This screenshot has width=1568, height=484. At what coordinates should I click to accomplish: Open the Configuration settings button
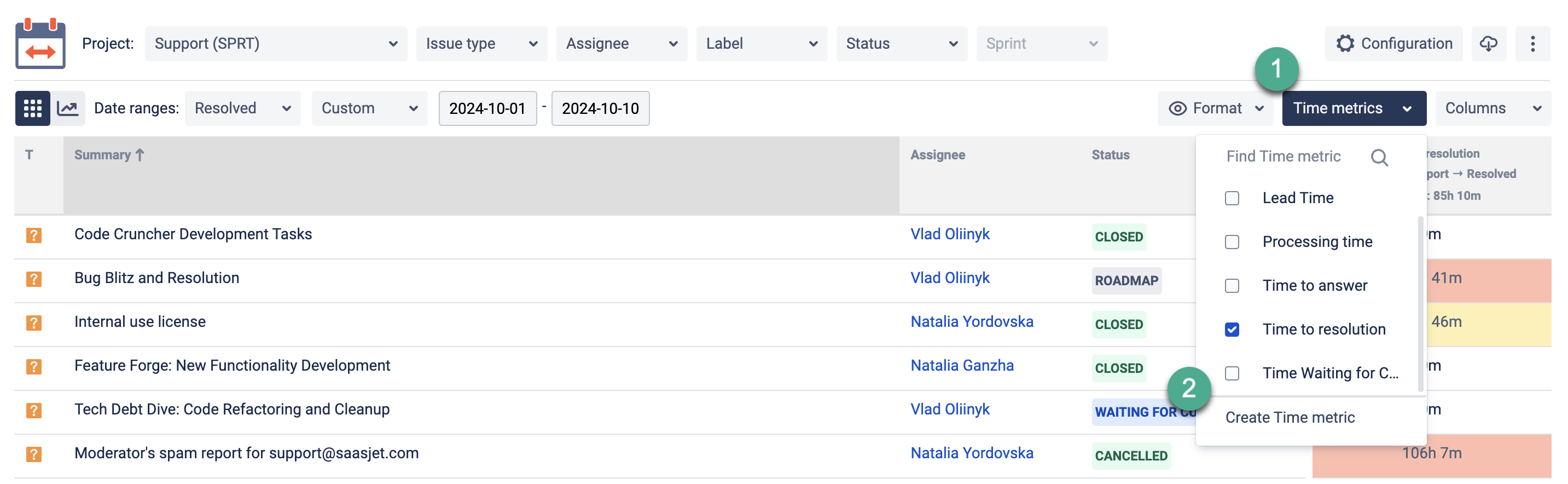coord(1394,44)
